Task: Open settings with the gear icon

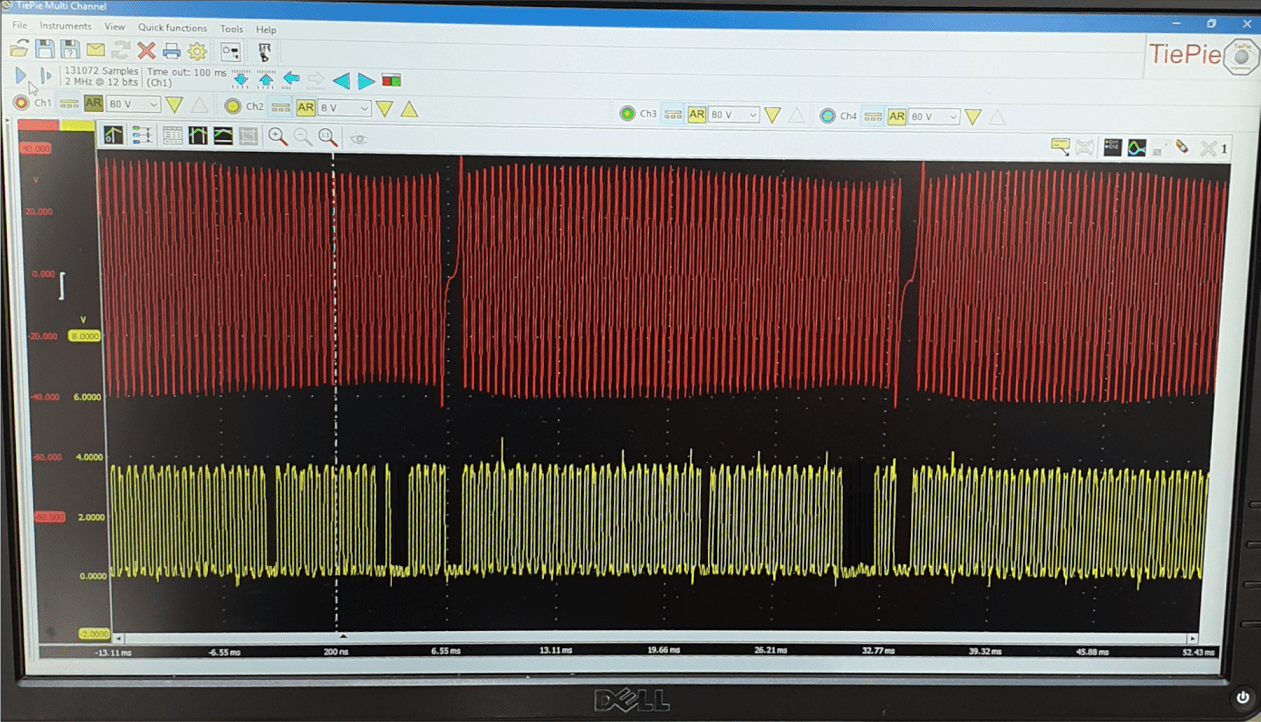Action: (x=197, y=51)
